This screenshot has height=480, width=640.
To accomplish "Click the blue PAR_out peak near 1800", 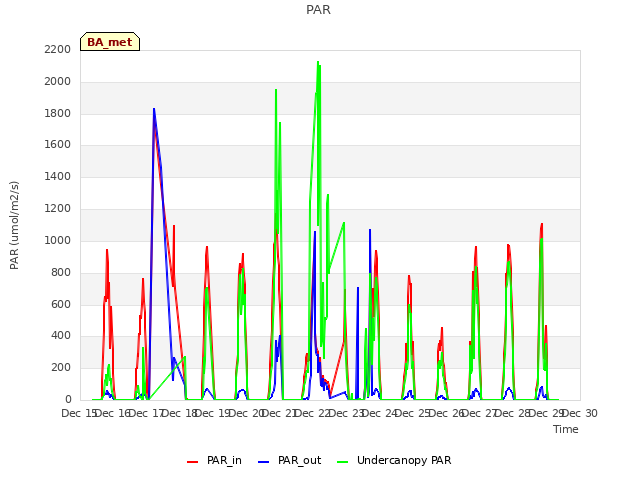I will pos(154,109).
